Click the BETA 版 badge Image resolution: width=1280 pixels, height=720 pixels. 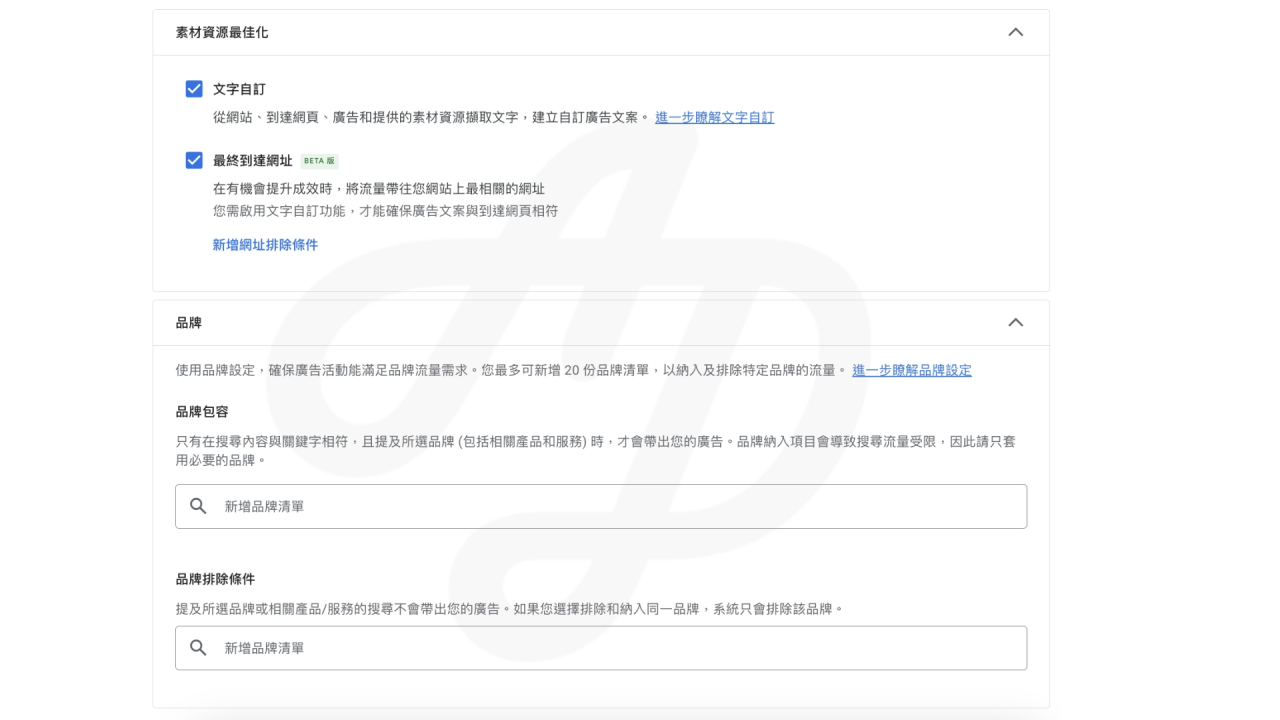click(x=320, y=161)
